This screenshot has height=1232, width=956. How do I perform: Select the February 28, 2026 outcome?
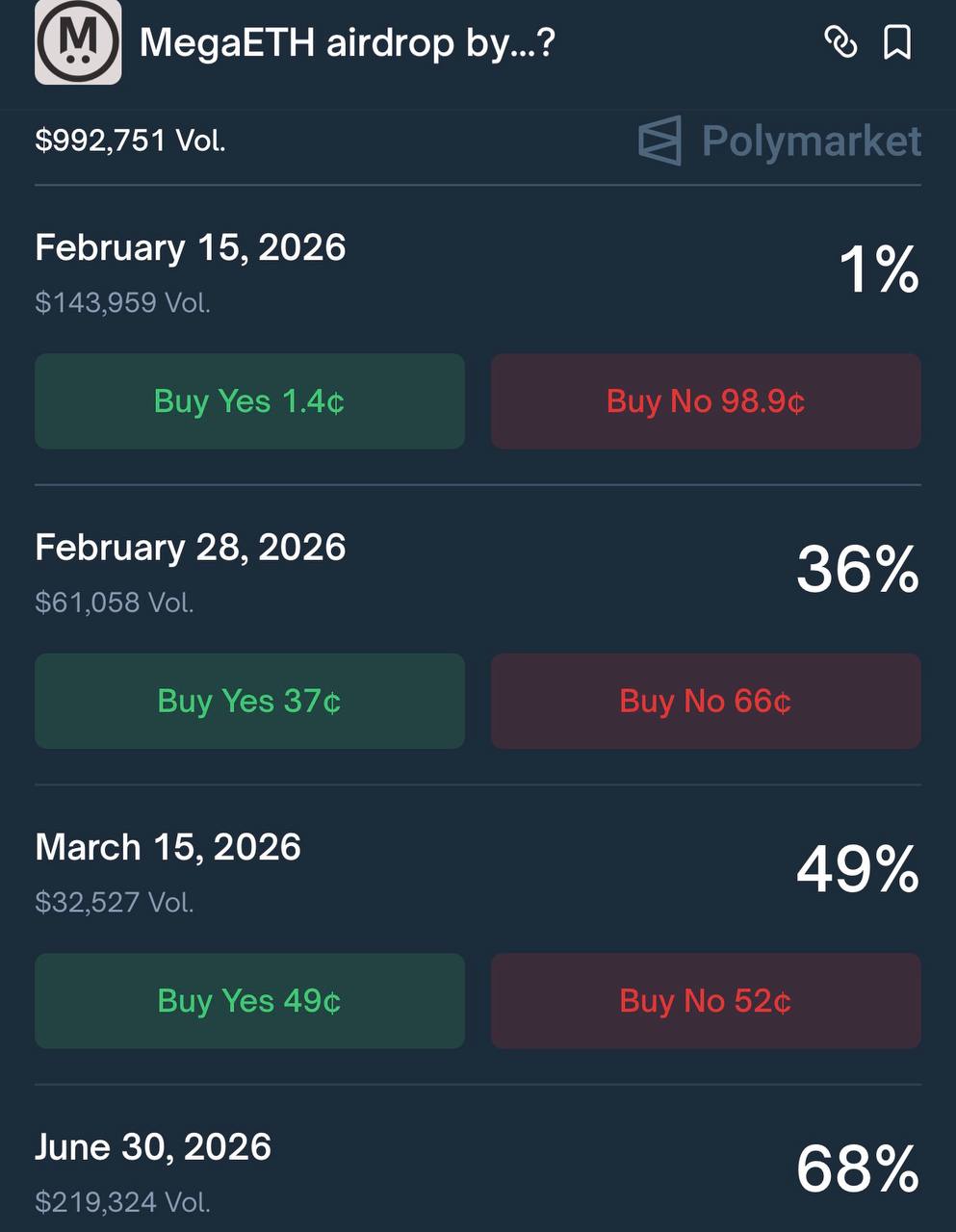tap(191, 548)
